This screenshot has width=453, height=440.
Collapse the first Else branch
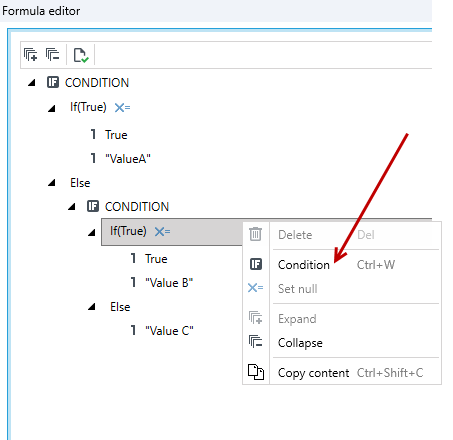pos(52,183)
